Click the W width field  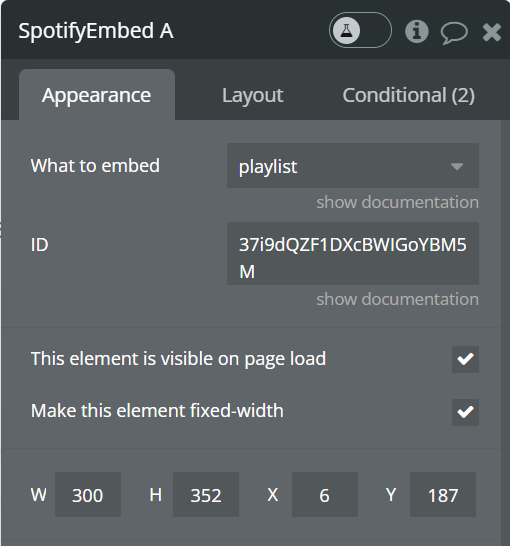click(x=88, y=494)
